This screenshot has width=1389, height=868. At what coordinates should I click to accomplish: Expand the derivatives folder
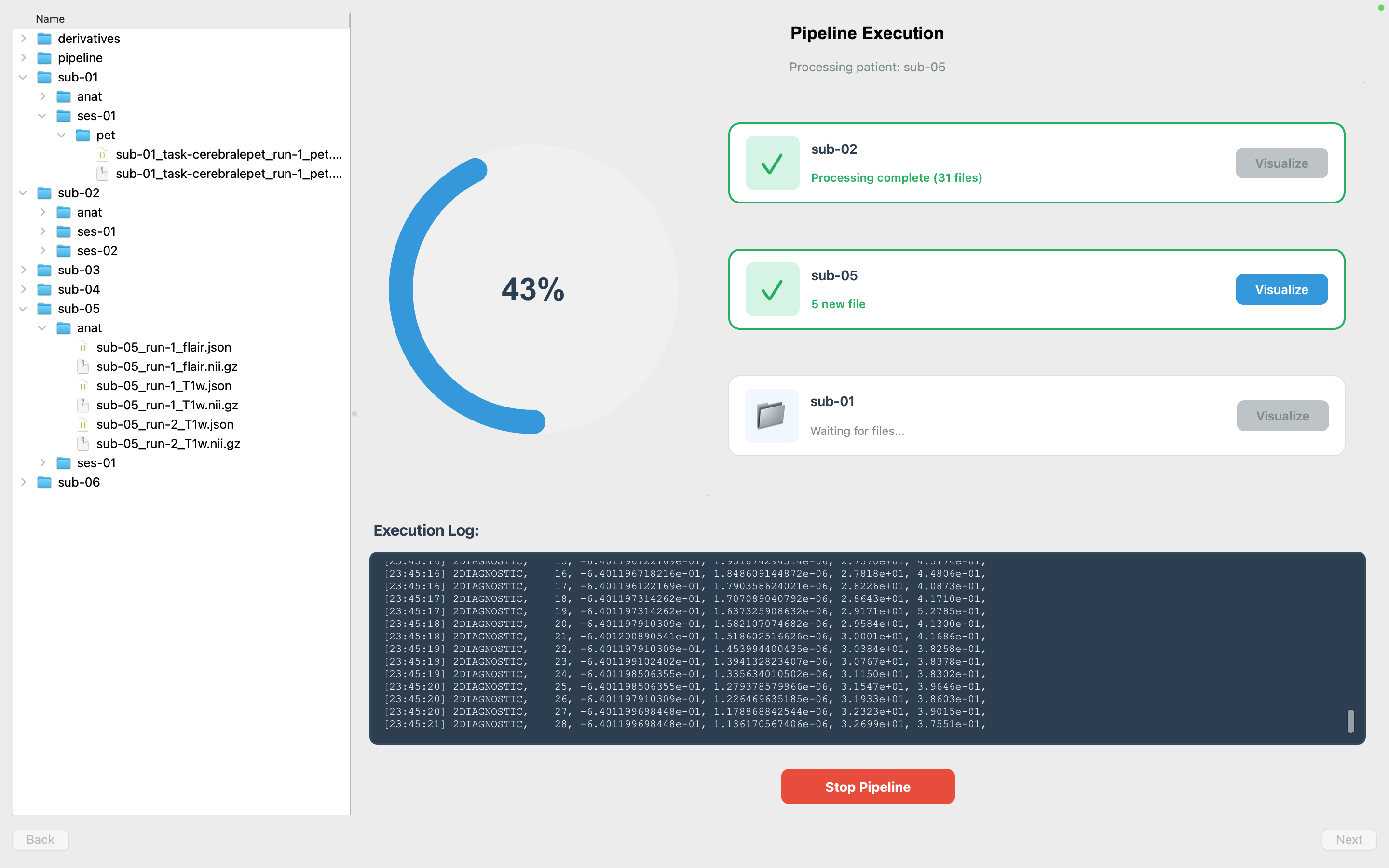tap(24, 39)
